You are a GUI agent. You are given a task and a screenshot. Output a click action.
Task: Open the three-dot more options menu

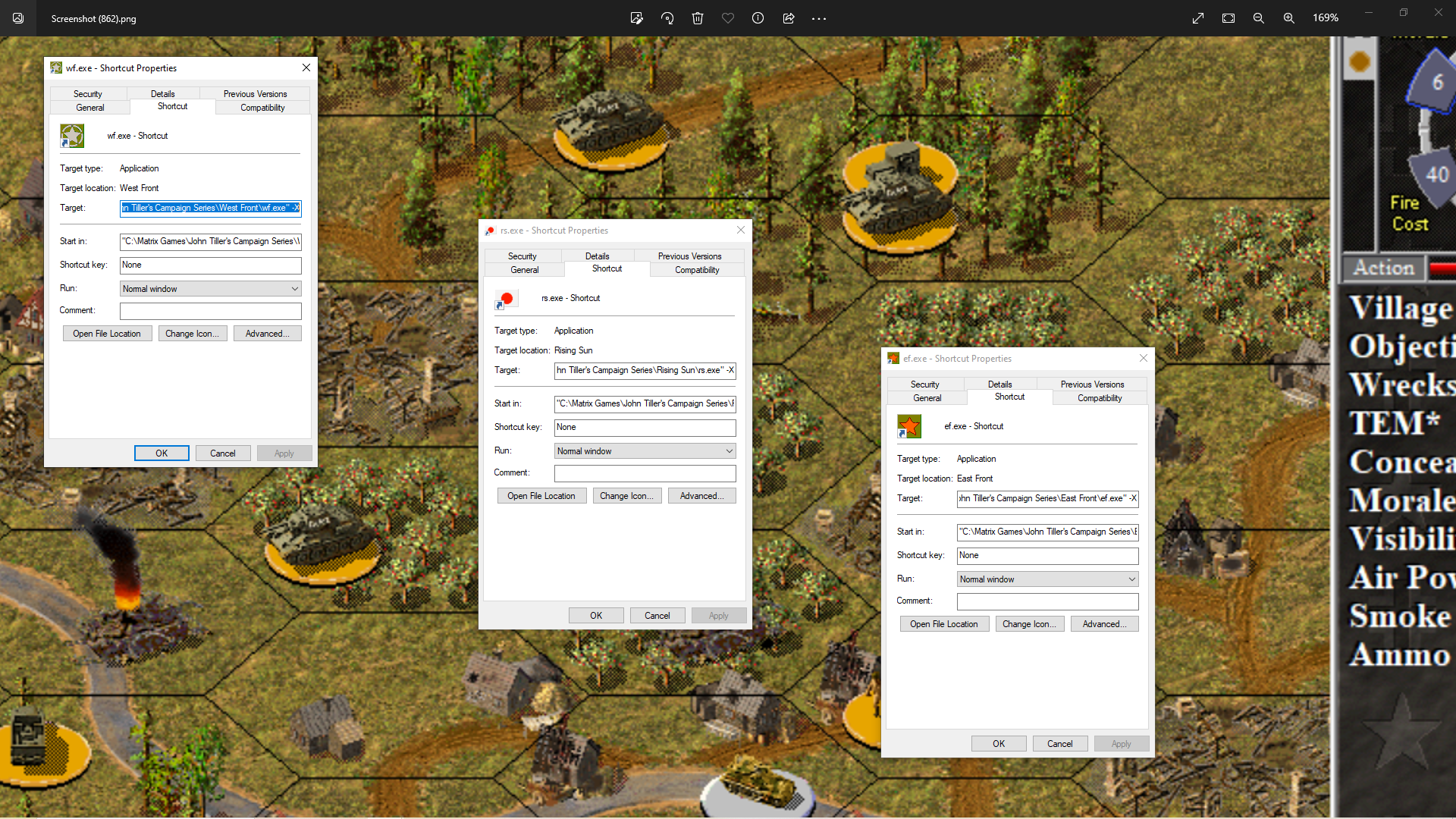coord(819,18)
